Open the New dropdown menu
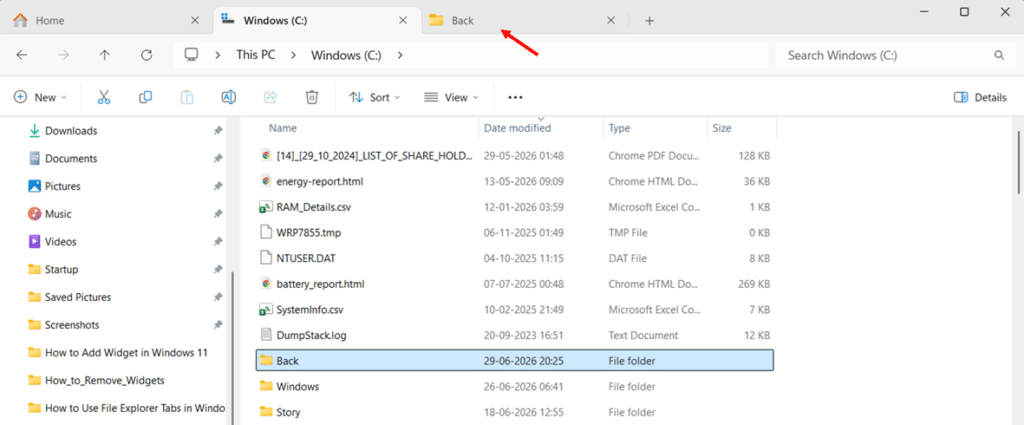This screenshot has height=425, width=1024. [40, 97]
